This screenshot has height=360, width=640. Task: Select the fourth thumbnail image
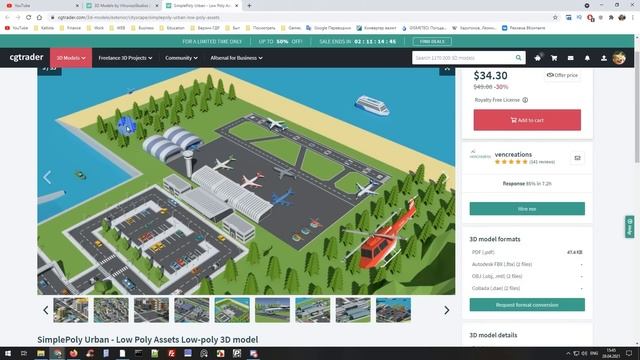click(192, 310)
